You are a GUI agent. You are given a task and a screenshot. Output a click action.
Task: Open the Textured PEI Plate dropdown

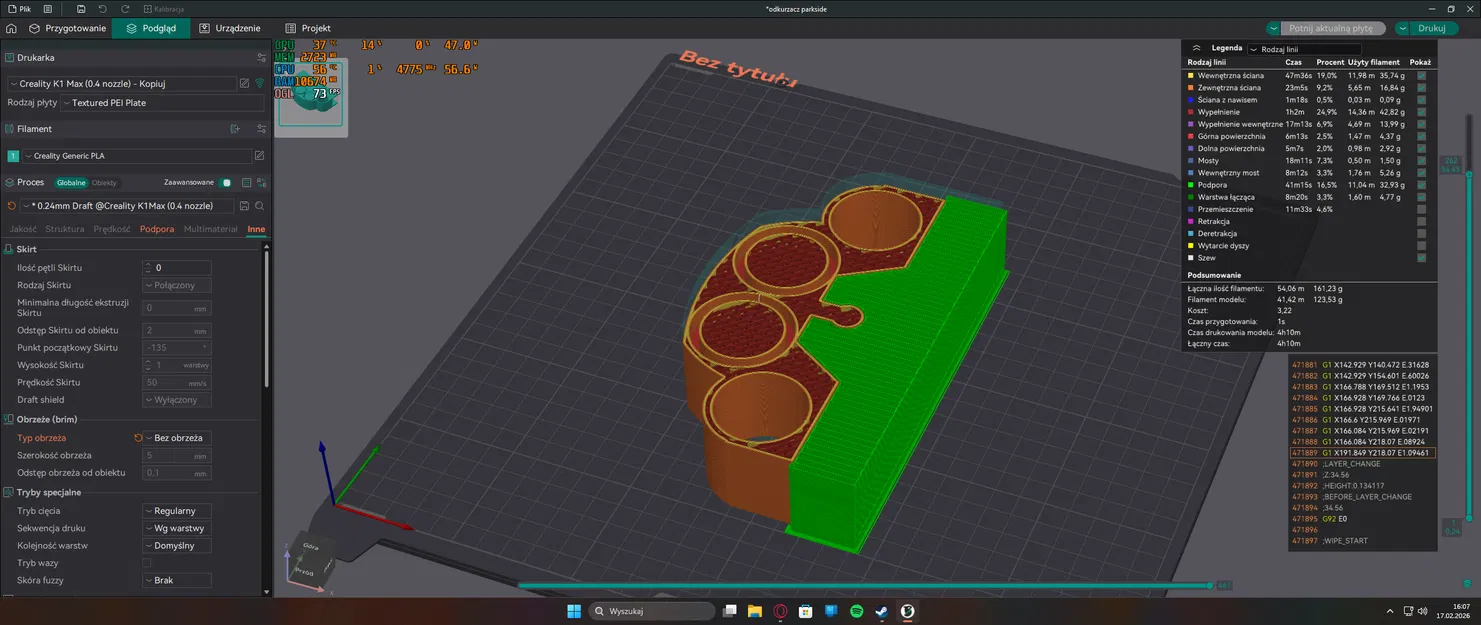[x=164, y=103]
